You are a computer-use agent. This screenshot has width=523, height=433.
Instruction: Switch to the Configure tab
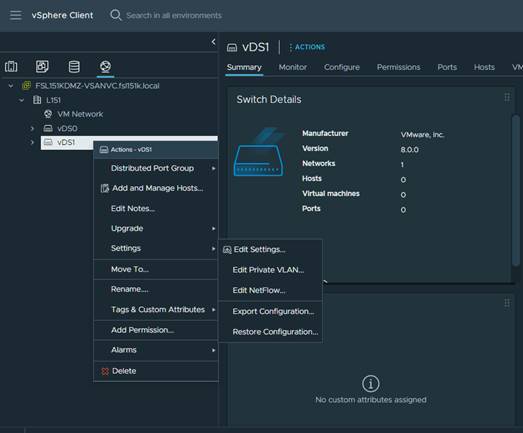[342, 67]
